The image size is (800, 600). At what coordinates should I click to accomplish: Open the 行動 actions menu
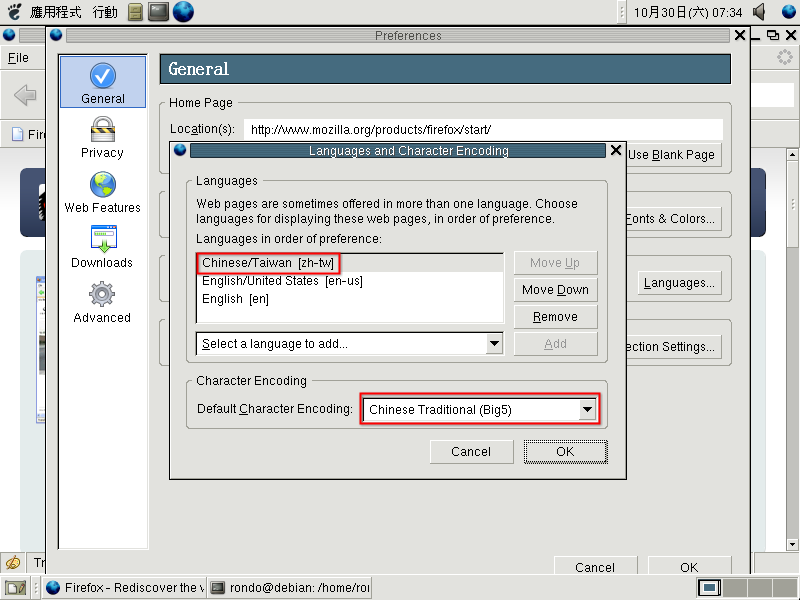tap(104, 12)
